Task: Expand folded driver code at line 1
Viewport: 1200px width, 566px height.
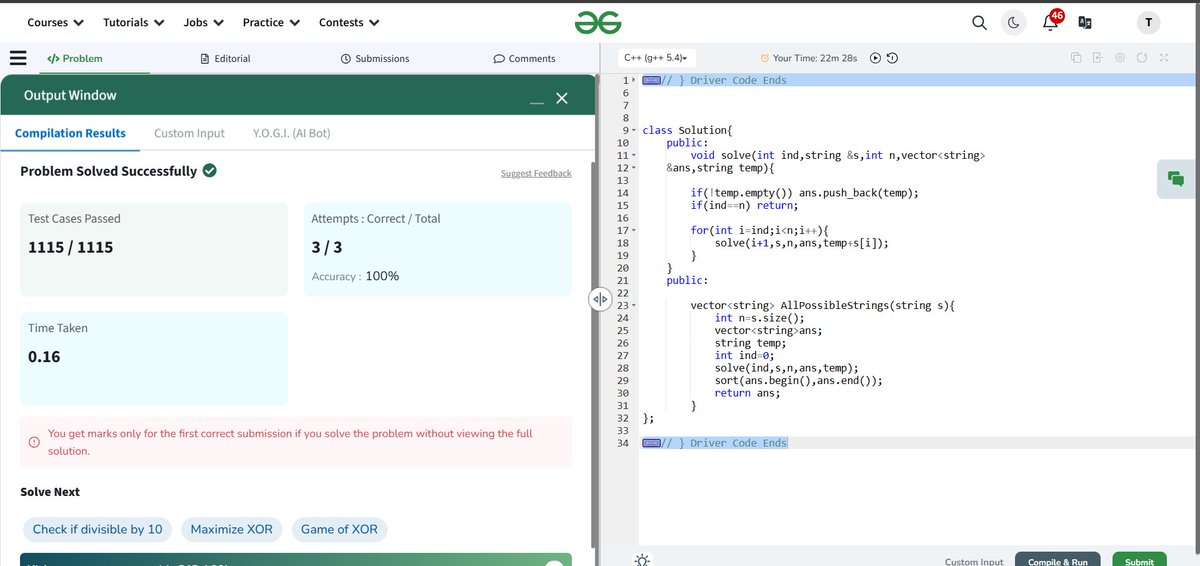Action: (633, 80)
